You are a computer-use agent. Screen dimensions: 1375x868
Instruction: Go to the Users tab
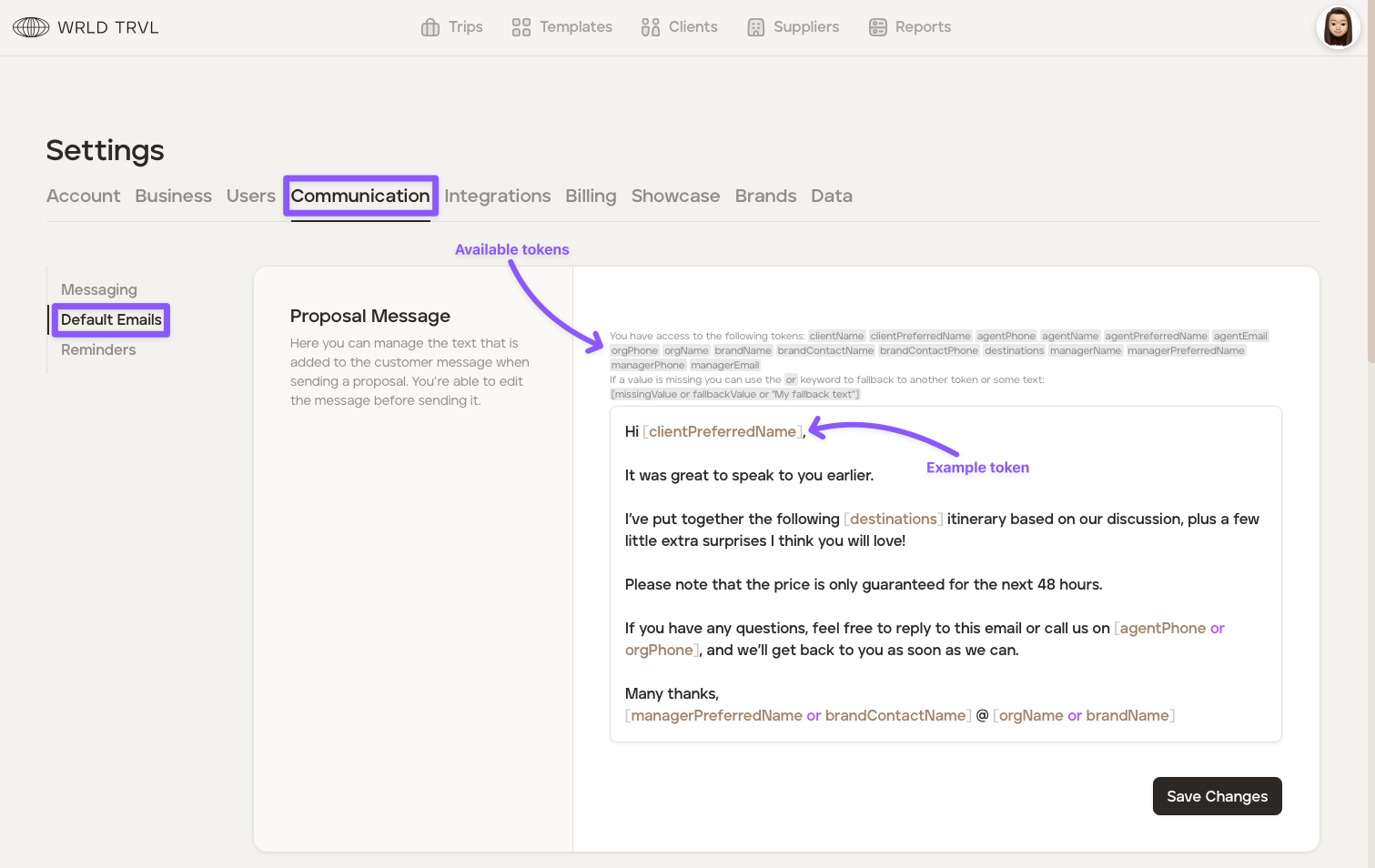coord(250,196)
